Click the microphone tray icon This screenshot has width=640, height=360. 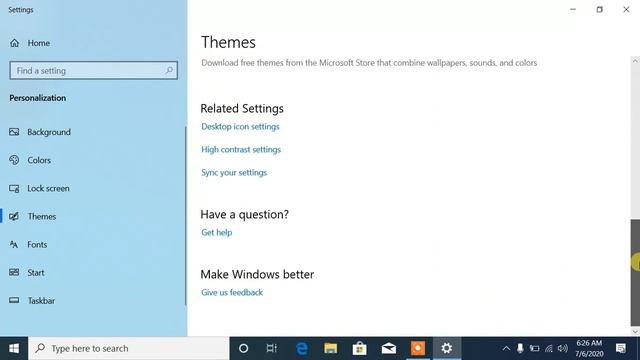(x=520, y=348)
